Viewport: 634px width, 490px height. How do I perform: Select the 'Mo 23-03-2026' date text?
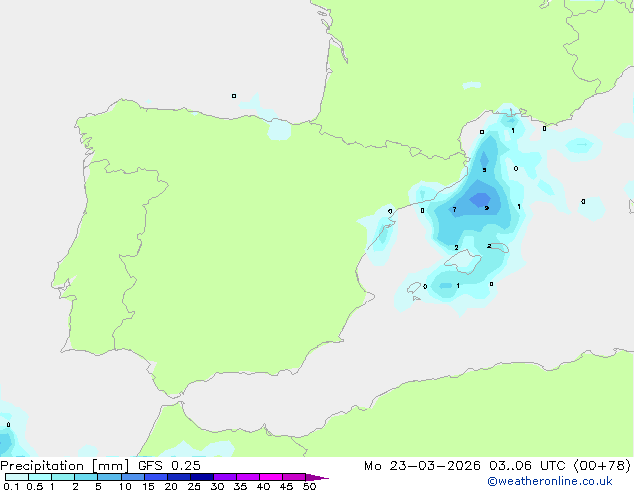(x=422, y=466)
